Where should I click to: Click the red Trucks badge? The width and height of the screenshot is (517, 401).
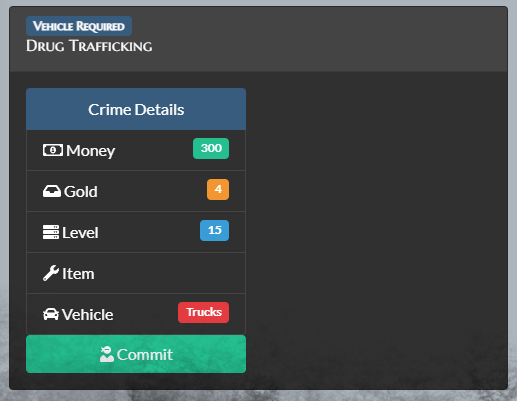(204, 312)
